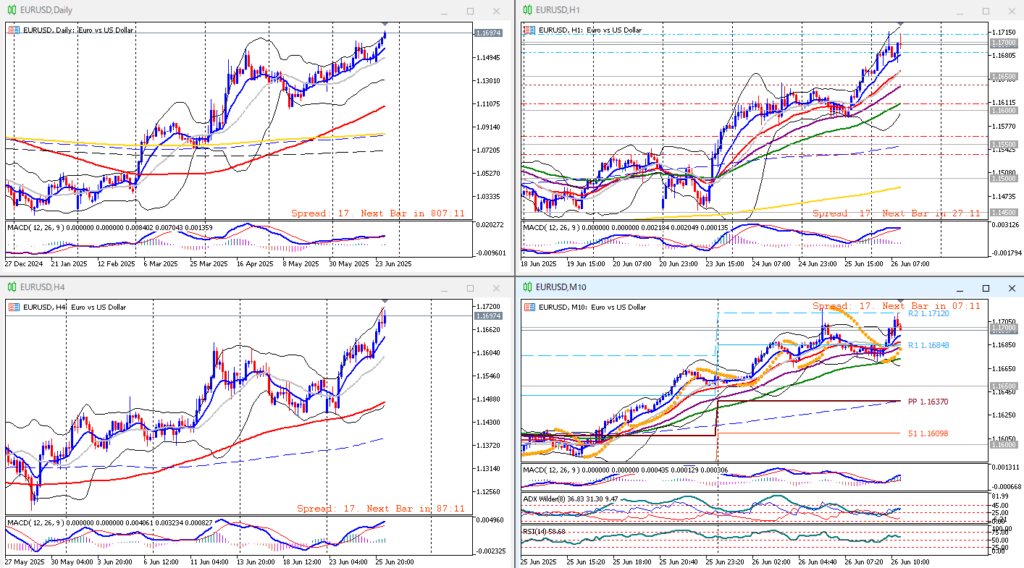Minimize the EURUSD,H1 chart window
Screen dimensions: 1024x568
960,11
